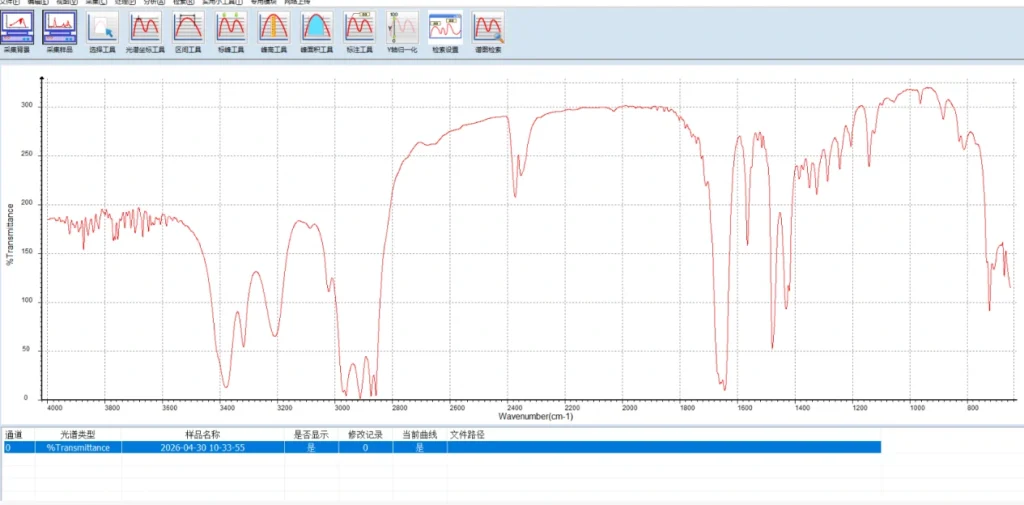Screen dimensions: 1024x505
Task: Select sample name 2026-04-30 10-33-55
Action: click(202, 448)
